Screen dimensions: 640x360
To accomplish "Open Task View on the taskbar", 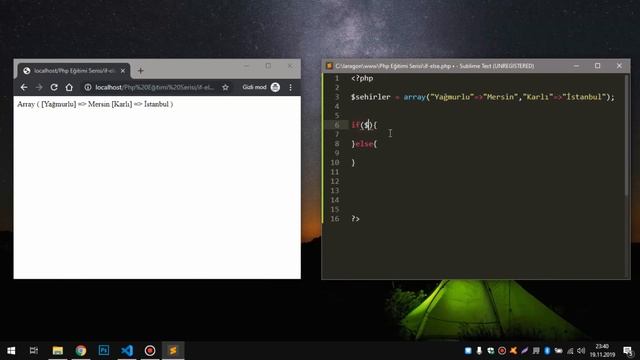I will pyautogui.click(x=34, y=351).
